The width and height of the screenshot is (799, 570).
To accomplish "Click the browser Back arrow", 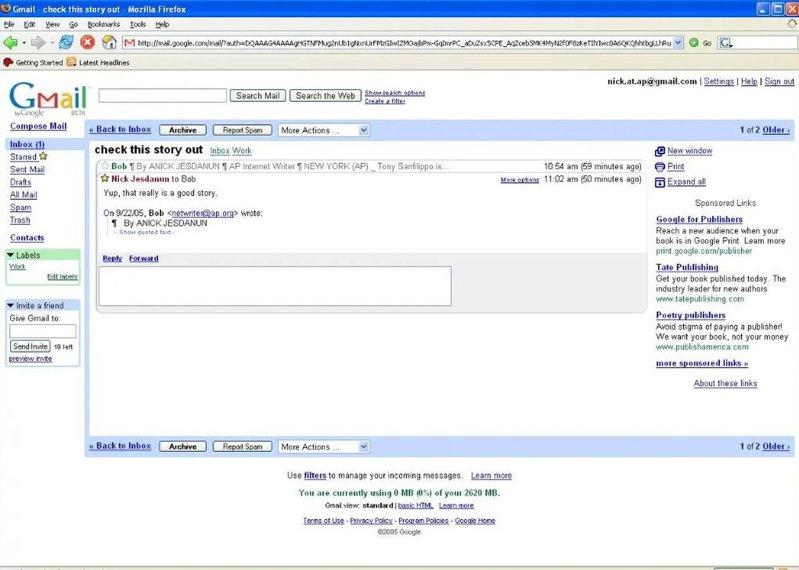I will (x=11, y=42).
